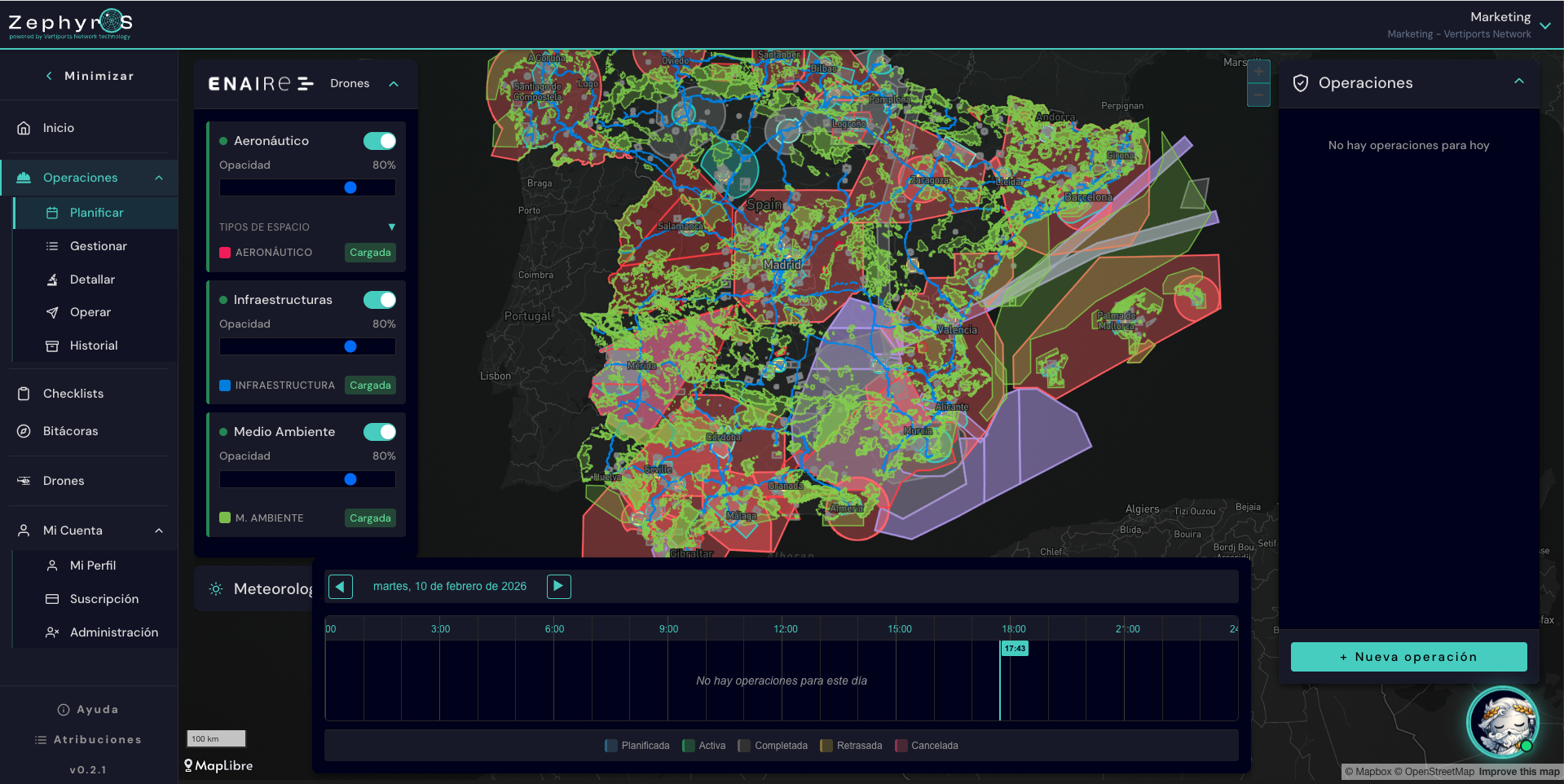1564x784 pixels.
Task: Click the Inicio home icon
Action: click(x=24, y=128)
